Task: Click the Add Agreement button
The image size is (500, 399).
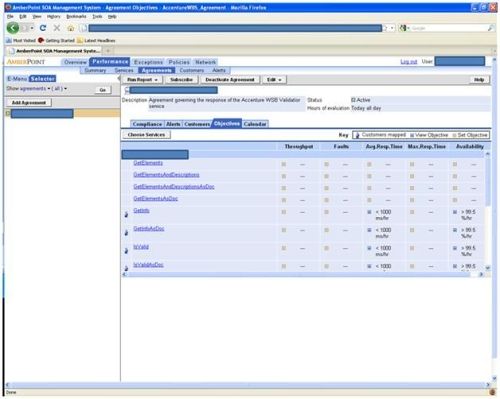Action: (x=29, y=103)
